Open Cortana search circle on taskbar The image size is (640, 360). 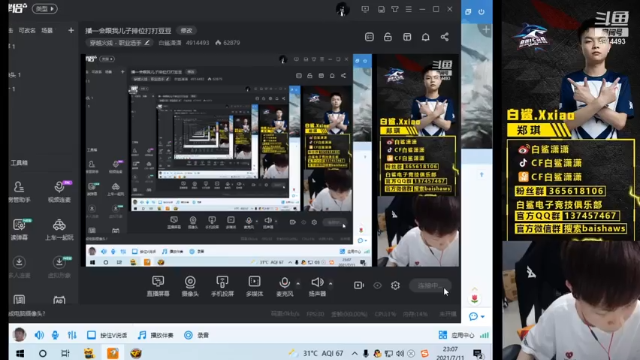pyautogui.click(x=42, y=353)
